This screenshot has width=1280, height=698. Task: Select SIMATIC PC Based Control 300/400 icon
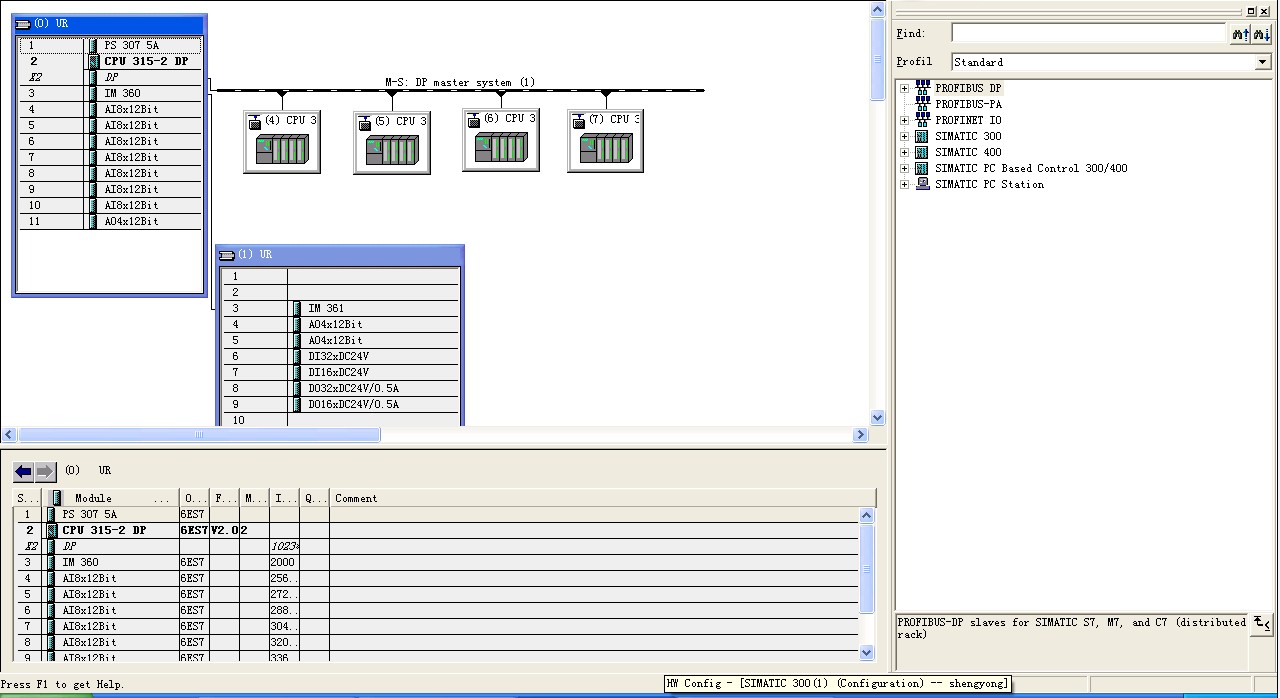tap(922, 168)
